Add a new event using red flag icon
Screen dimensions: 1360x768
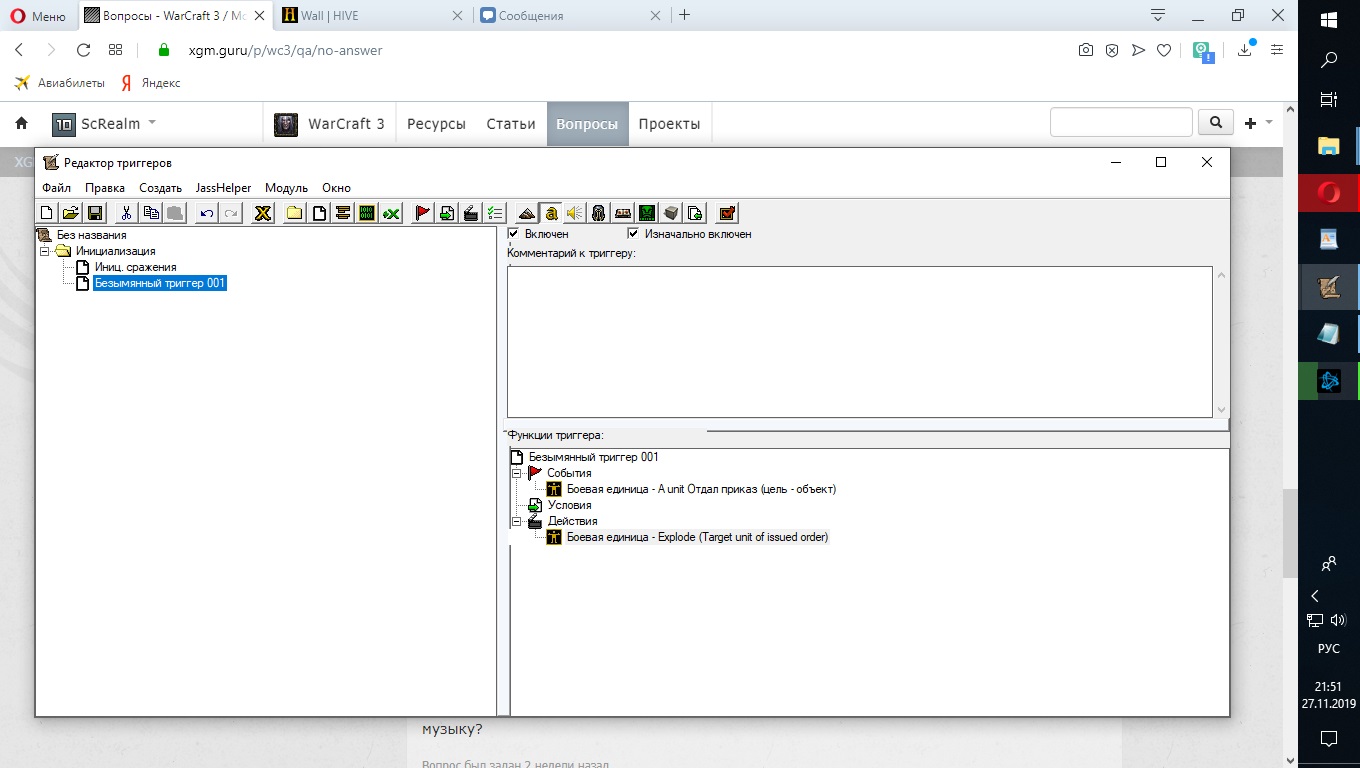coord(423,212)
